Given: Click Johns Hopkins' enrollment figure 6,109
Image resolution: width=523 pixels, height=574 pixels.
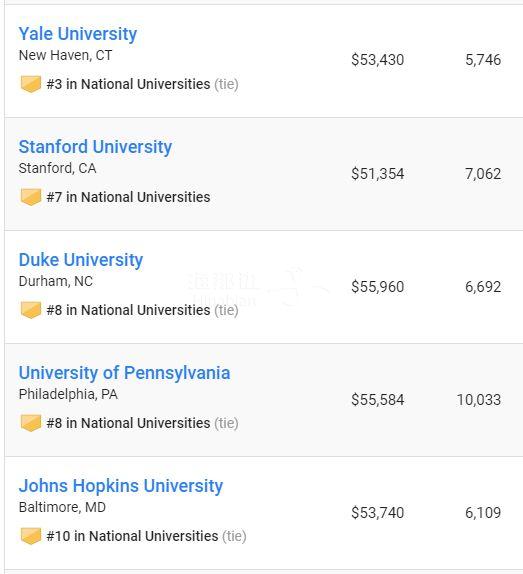Looking at the screenshot, I should tap(483, 512).
